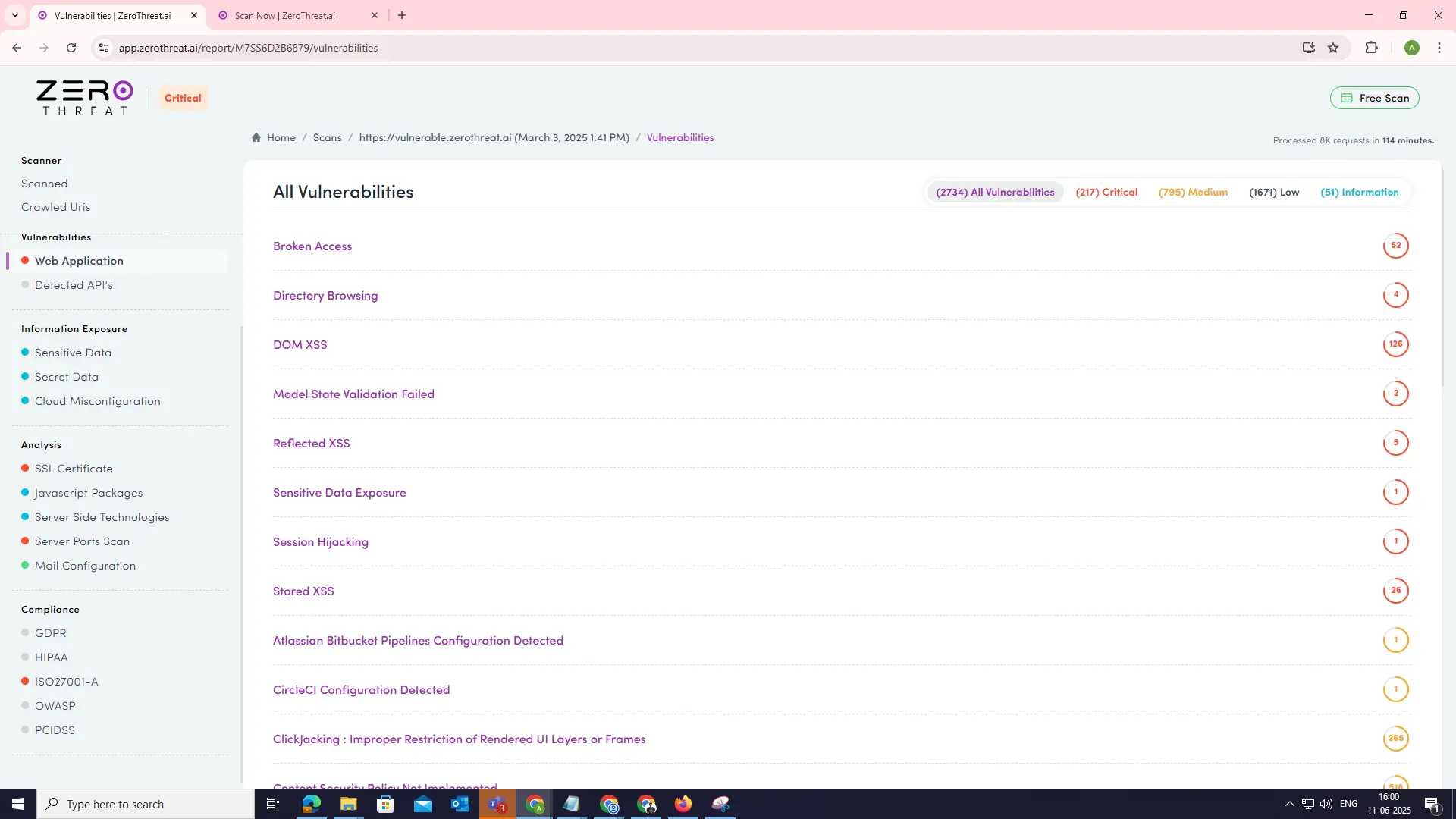The width and height of the screenshot is (1456, 819).
Task: Open SSL Certificate analysis
Action: tap(74, 469)
